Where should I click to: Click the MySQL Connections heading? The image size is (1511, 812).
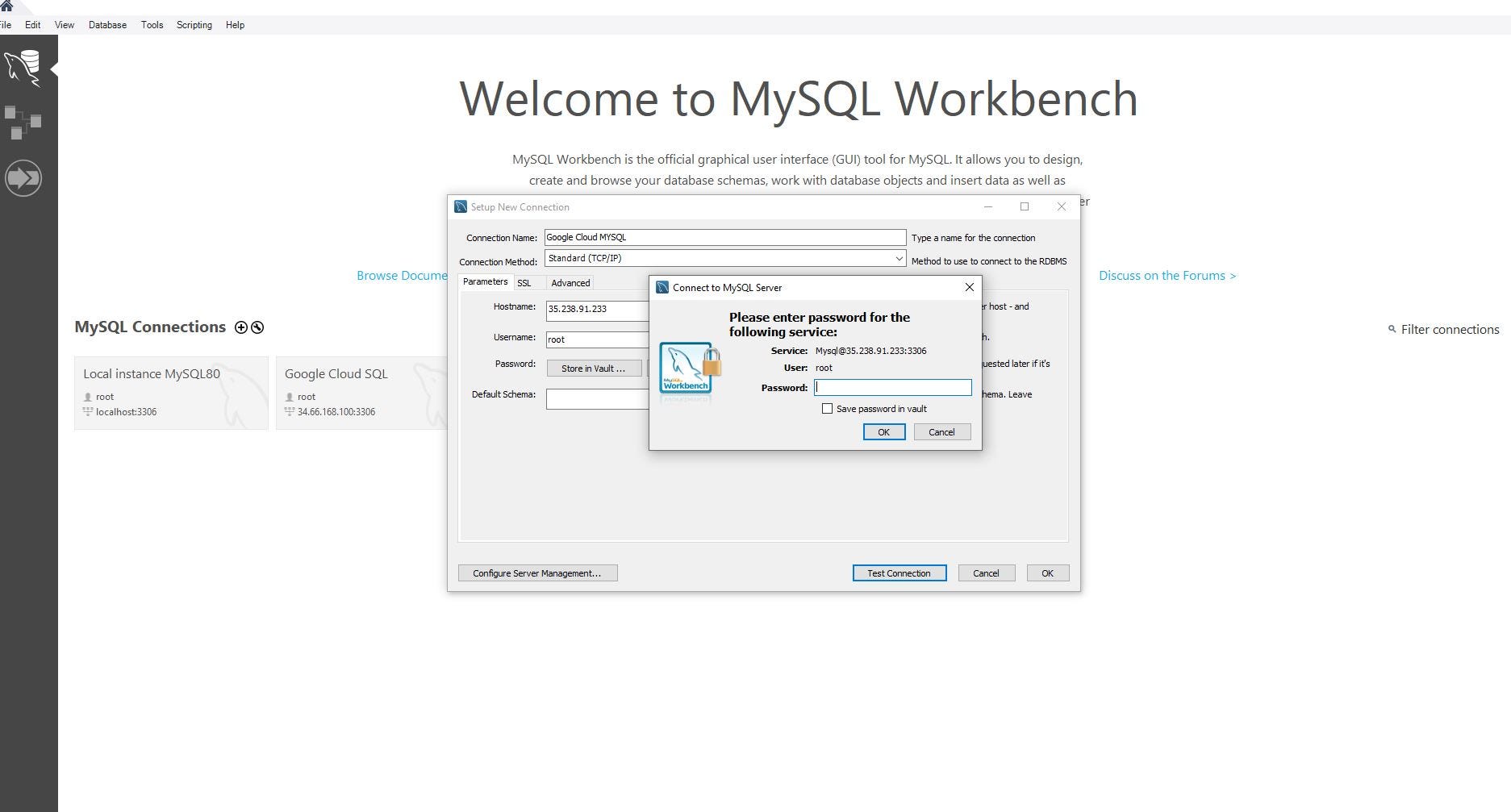pyautogui.click(x=150, y=327)
